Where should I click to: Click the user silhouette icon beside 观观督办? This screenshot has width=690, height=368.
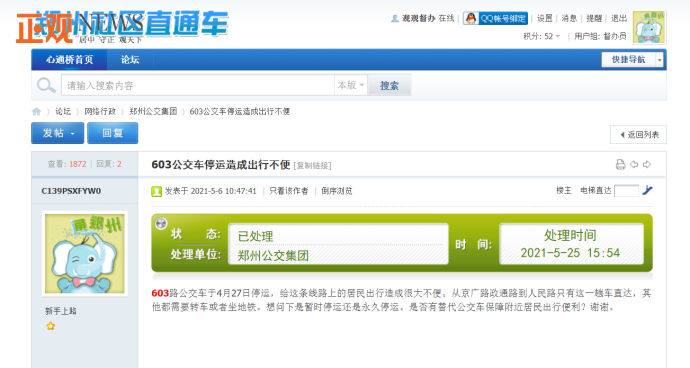pos(395,18)
